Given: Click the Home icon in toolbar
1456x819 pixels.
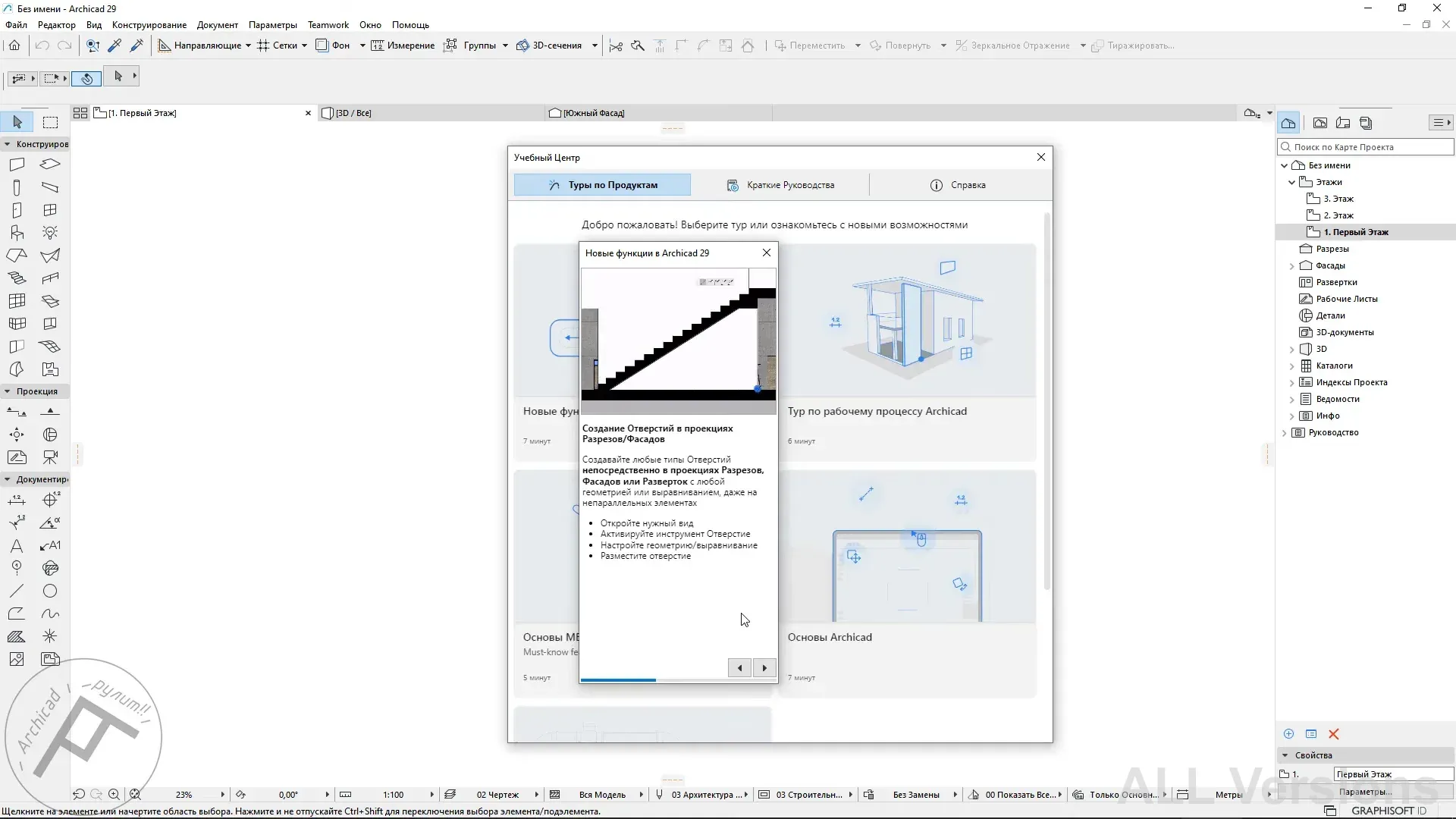Looking at the screenshot, I should 14,45.
